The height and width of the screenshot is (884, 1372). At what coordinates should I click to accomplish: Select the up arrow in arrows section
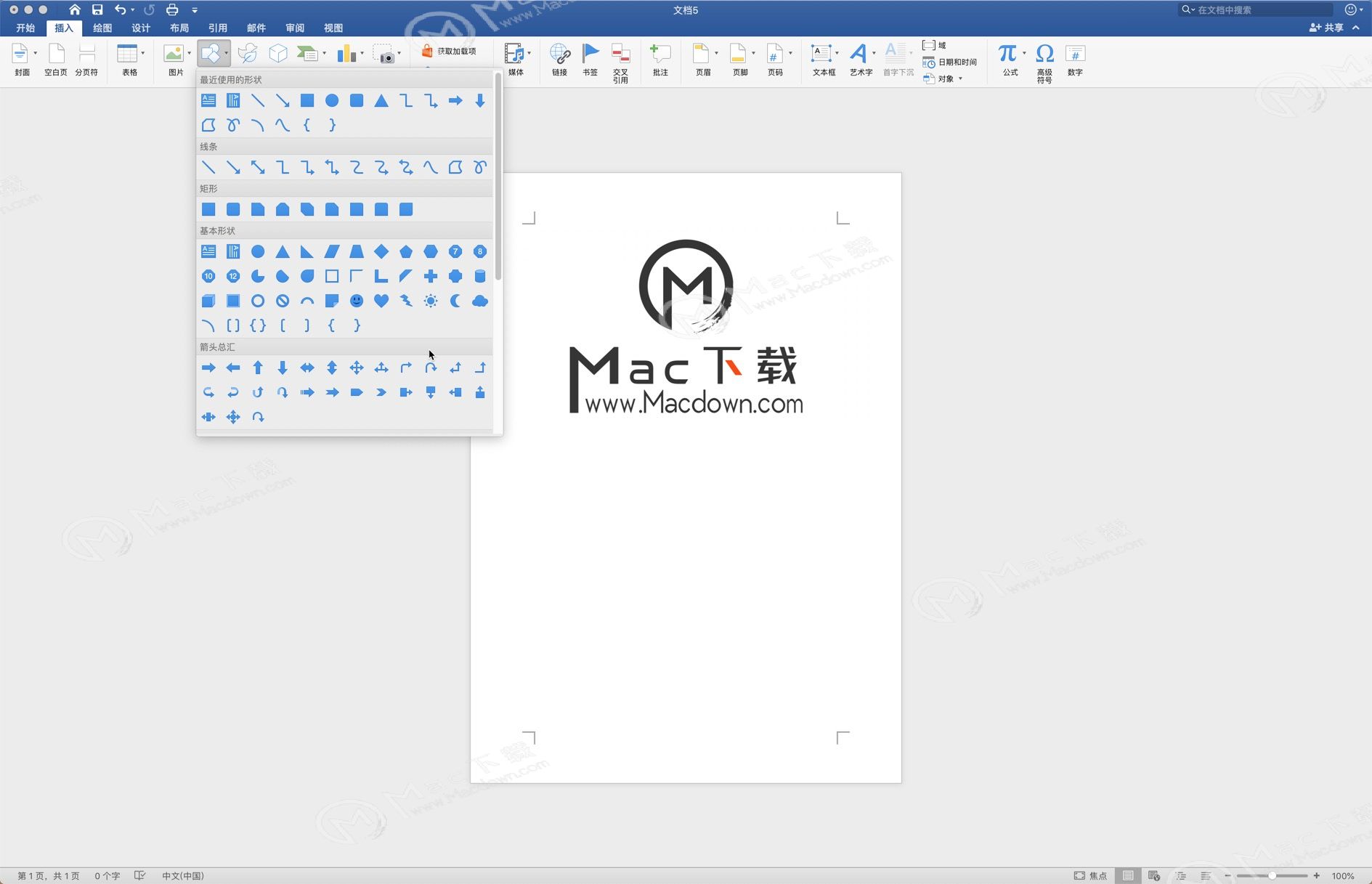tap(258, 368)
